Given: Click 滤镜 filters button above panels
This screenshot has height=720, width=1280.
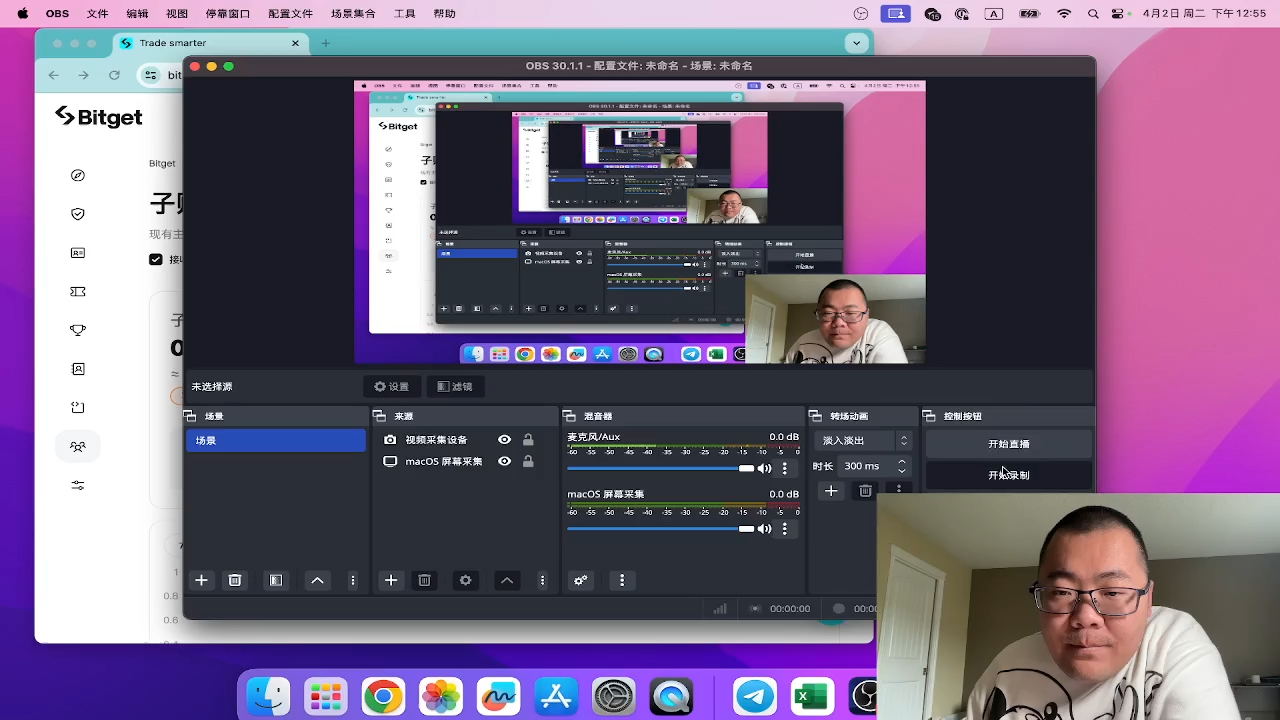Looking at the screenshot, I should [x=455, y=386].
